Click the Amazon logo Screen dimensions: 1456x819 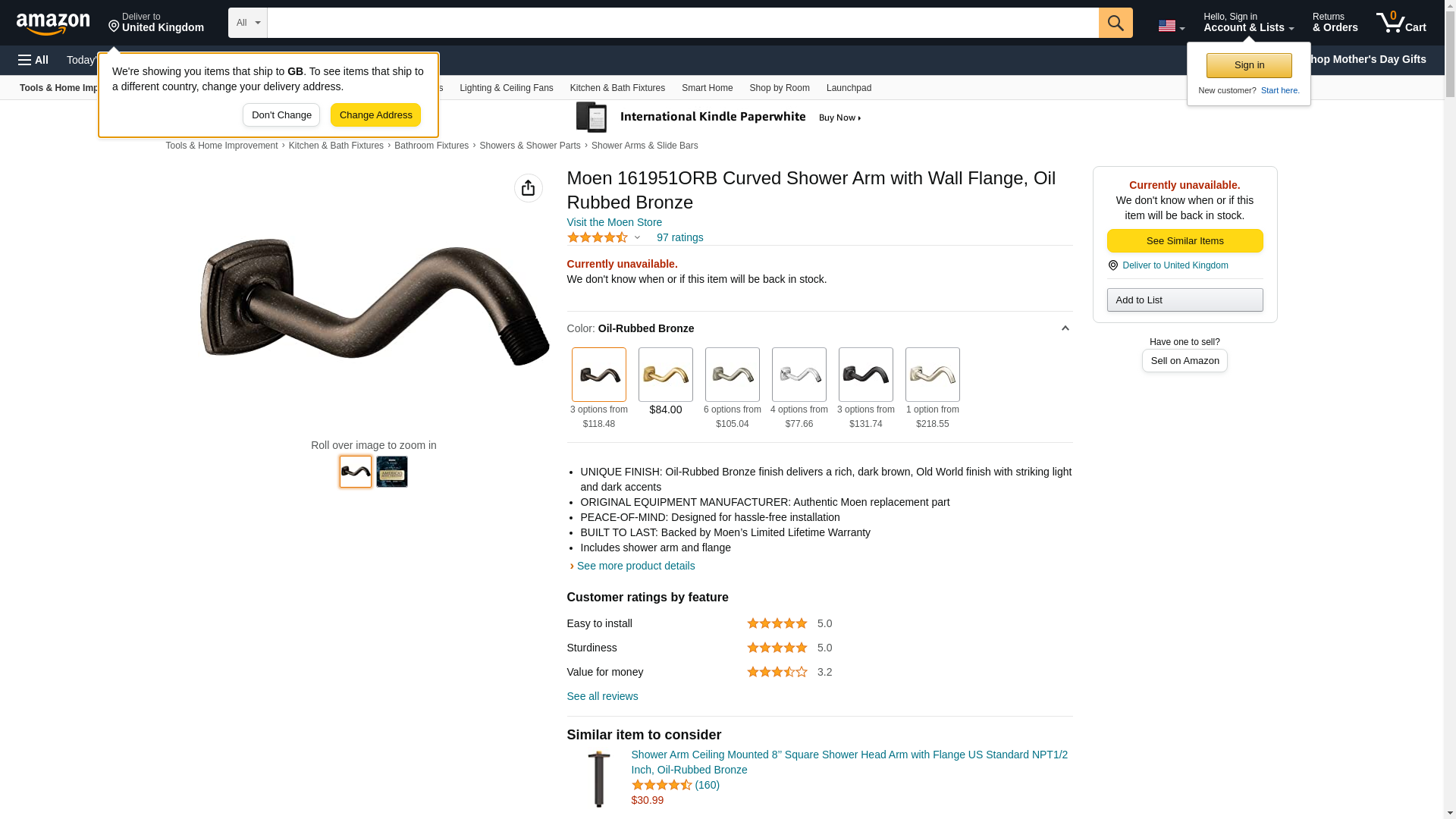coord(53,24)
